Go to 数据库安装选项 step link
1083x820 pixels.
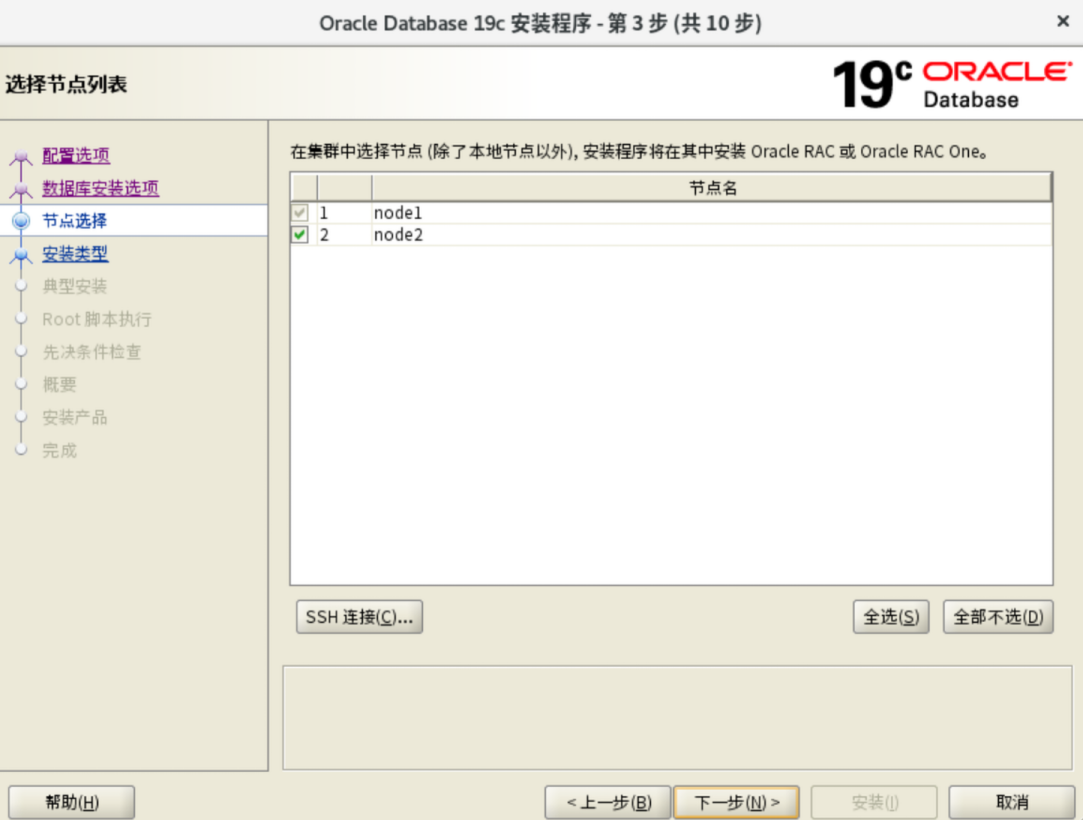pos(100,188)
